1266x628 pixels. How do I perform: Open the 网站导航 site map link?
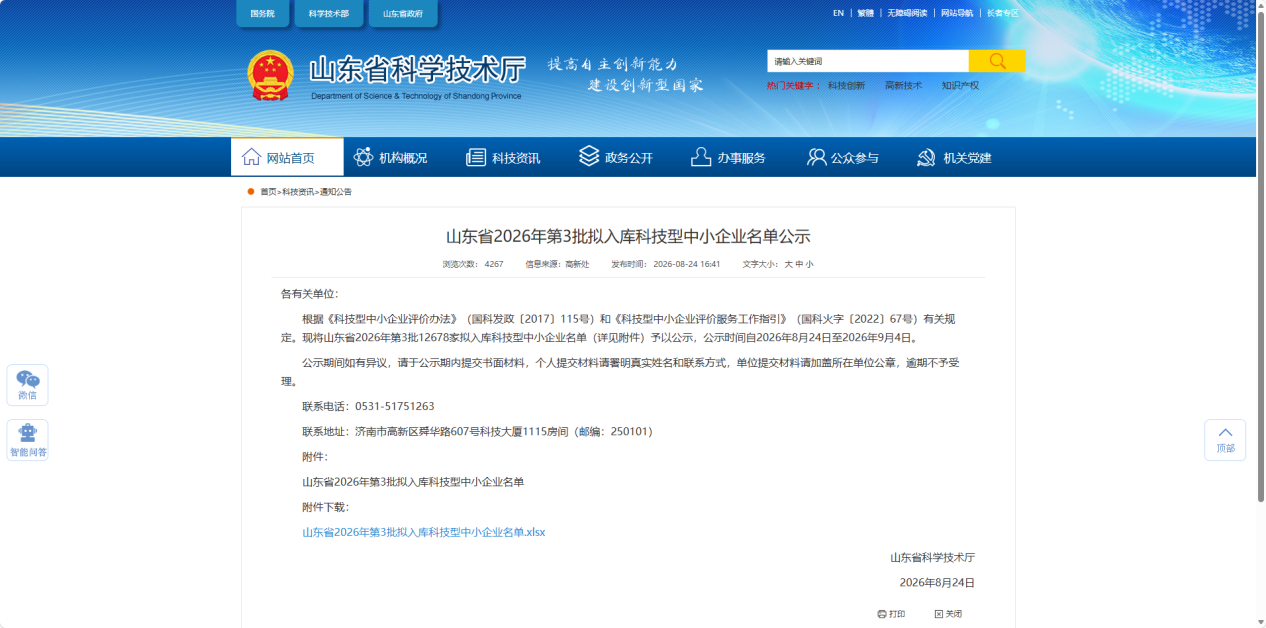(x=957, y=13)
